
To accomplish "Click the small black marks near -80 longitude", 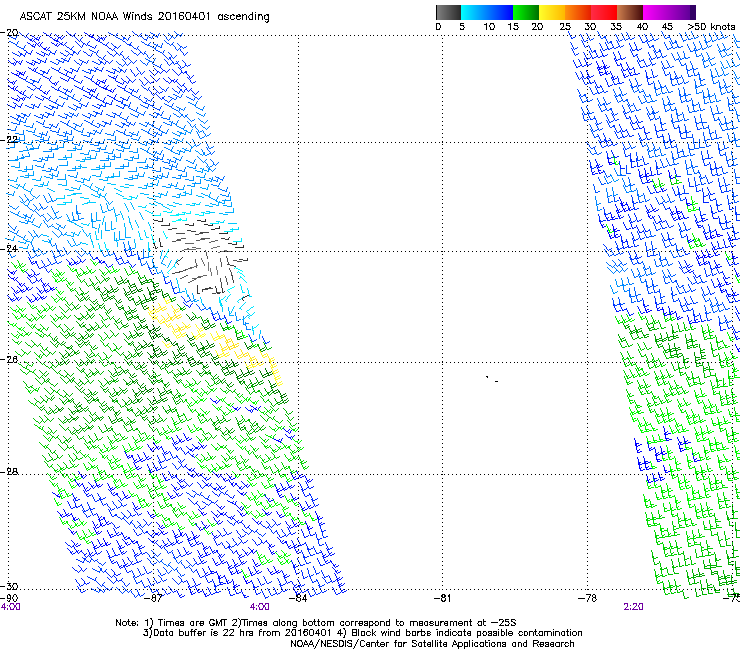I will [x=492, y=379].
